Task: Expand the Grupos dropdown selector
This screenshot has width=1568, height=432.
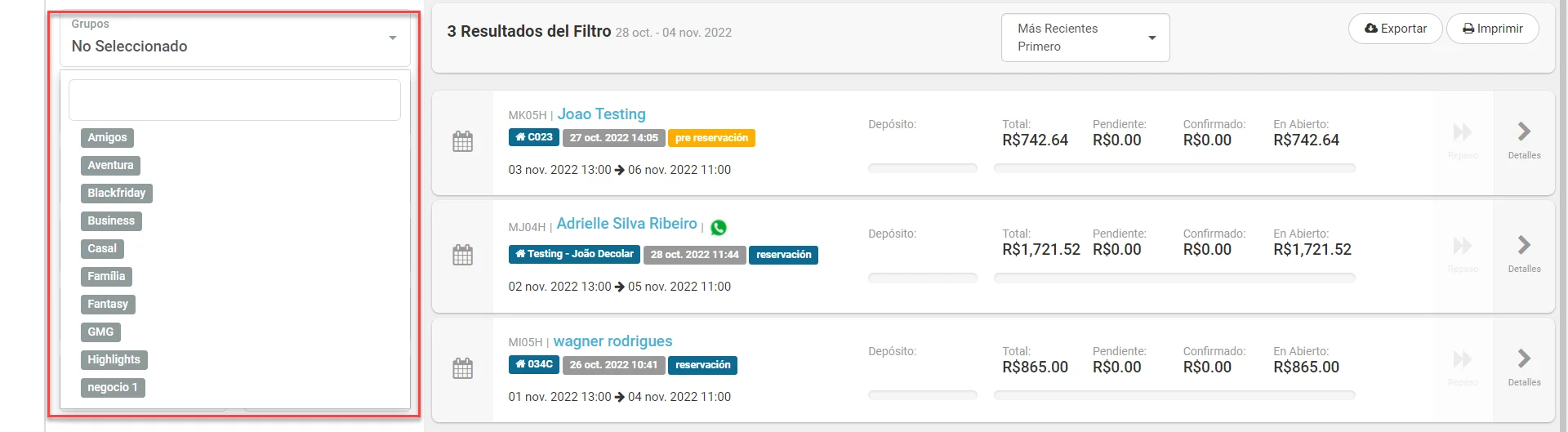Action: [x=234, y=39]
